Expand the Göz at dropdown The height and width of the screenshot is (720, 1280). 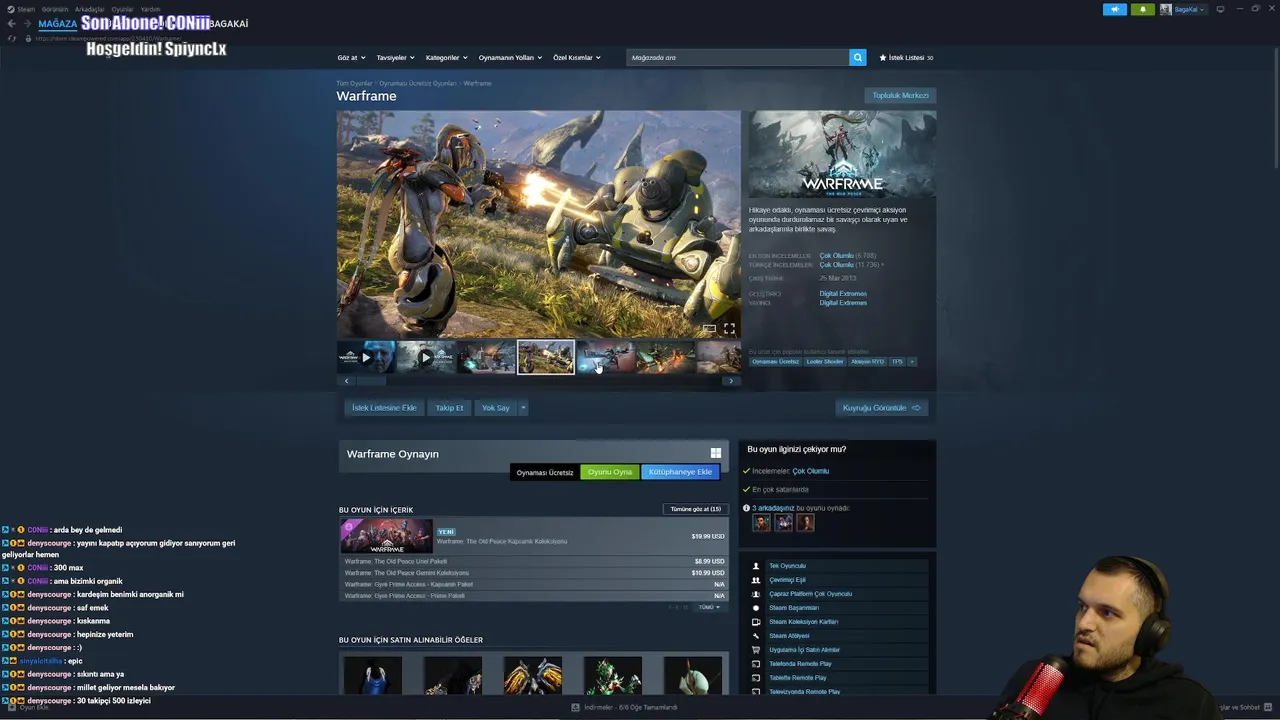coord(351,57)
